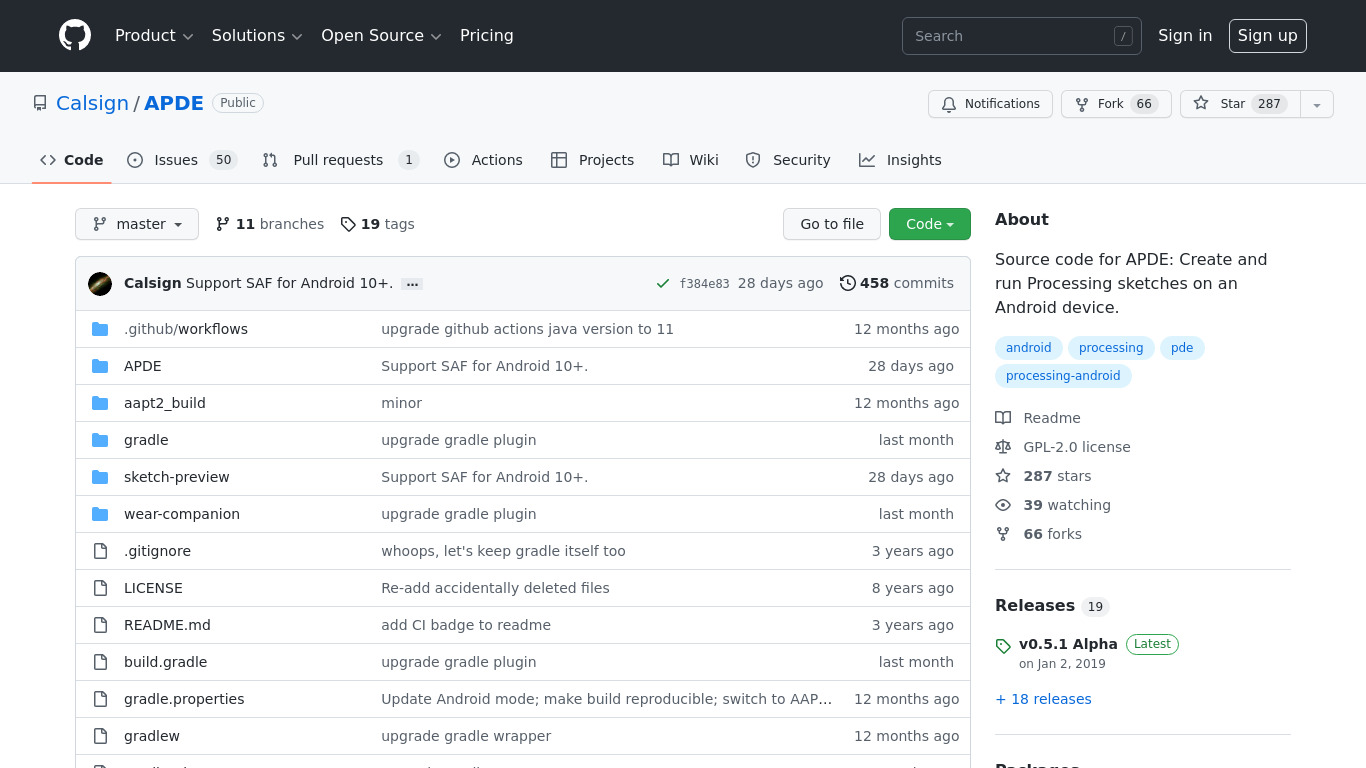
Task: Open the Calsign owner link
Action: [92, 103]
